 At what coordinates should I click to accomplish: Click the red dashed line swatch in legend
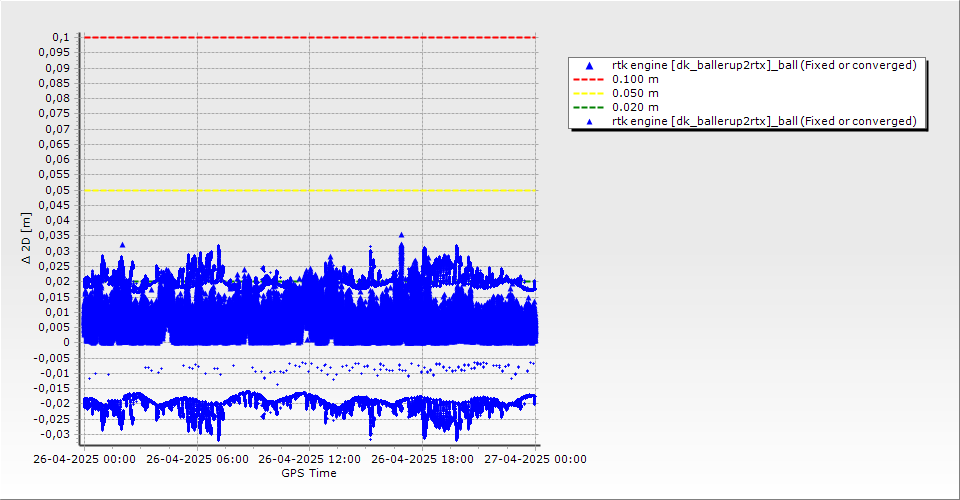click(x=588, y=79)
